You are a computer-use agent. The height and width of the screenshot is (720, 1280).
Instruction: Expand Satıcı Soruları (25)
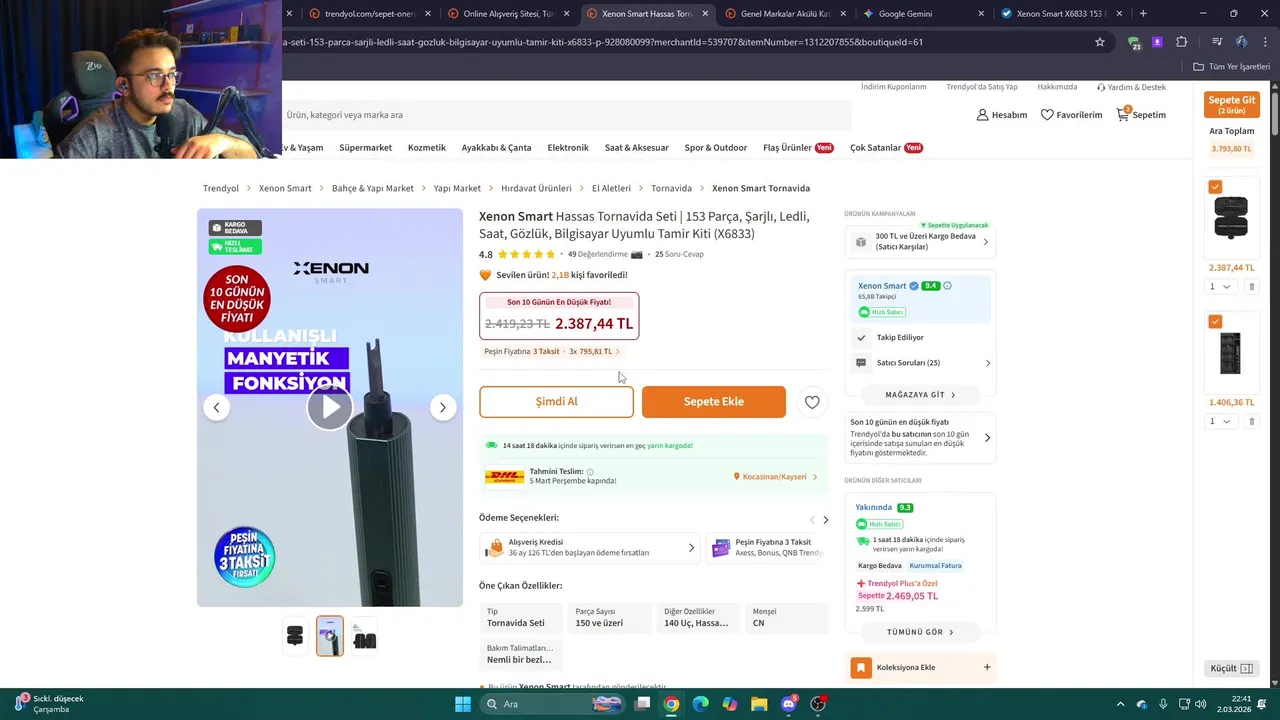pos(920,363)
